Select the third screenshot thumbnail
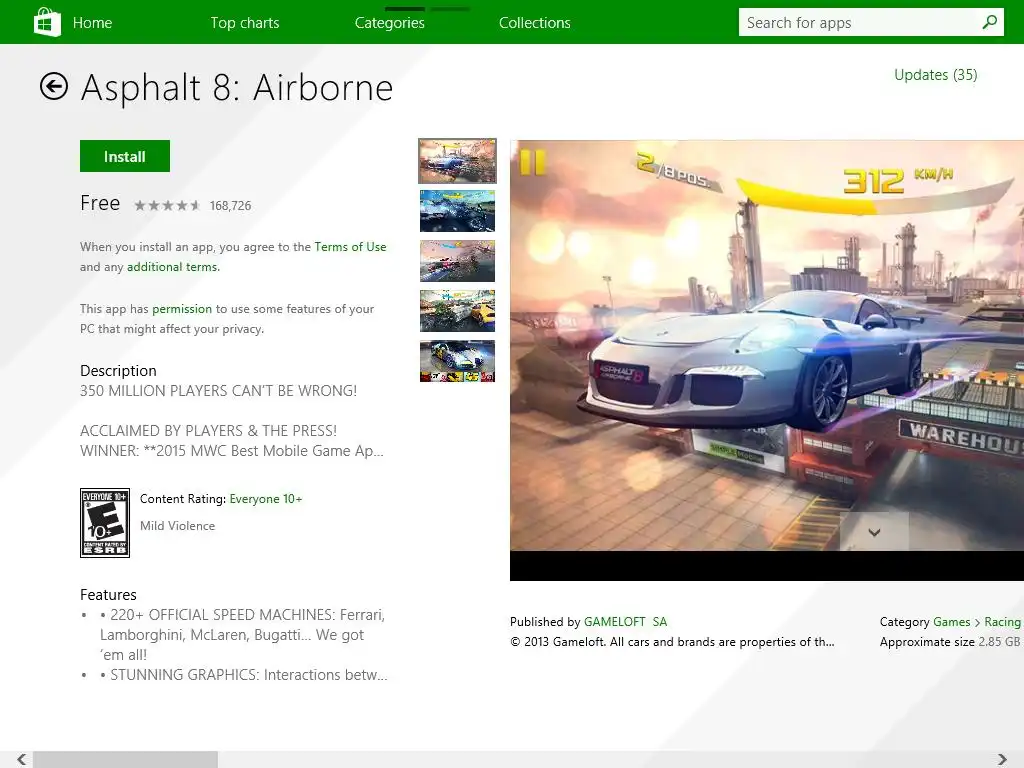1024x768 pixels. pyautogui.click(x=457, y=261)
